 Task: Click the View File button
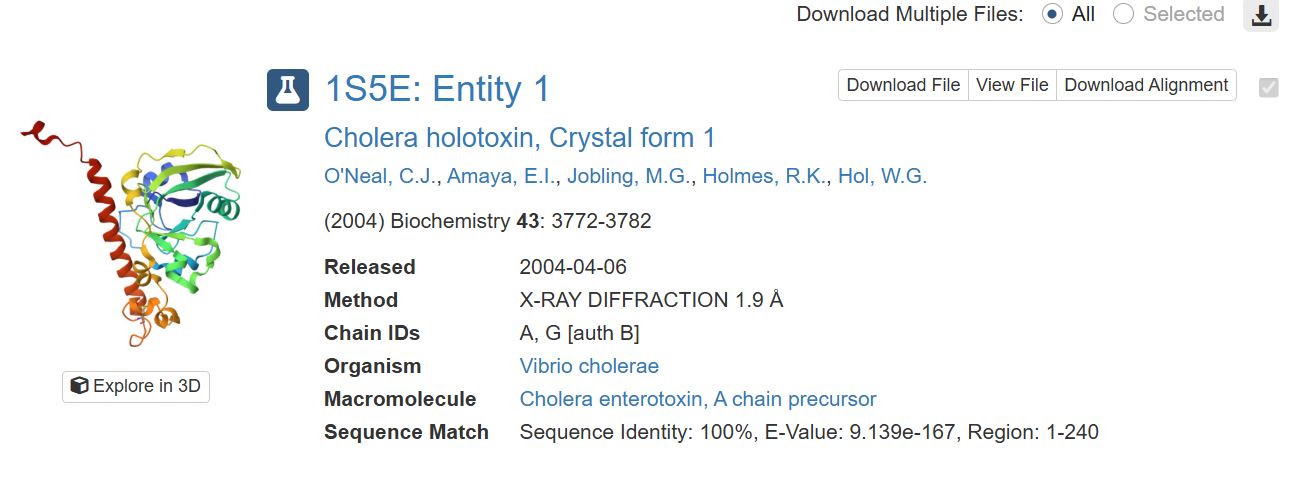pos(1012,85)
